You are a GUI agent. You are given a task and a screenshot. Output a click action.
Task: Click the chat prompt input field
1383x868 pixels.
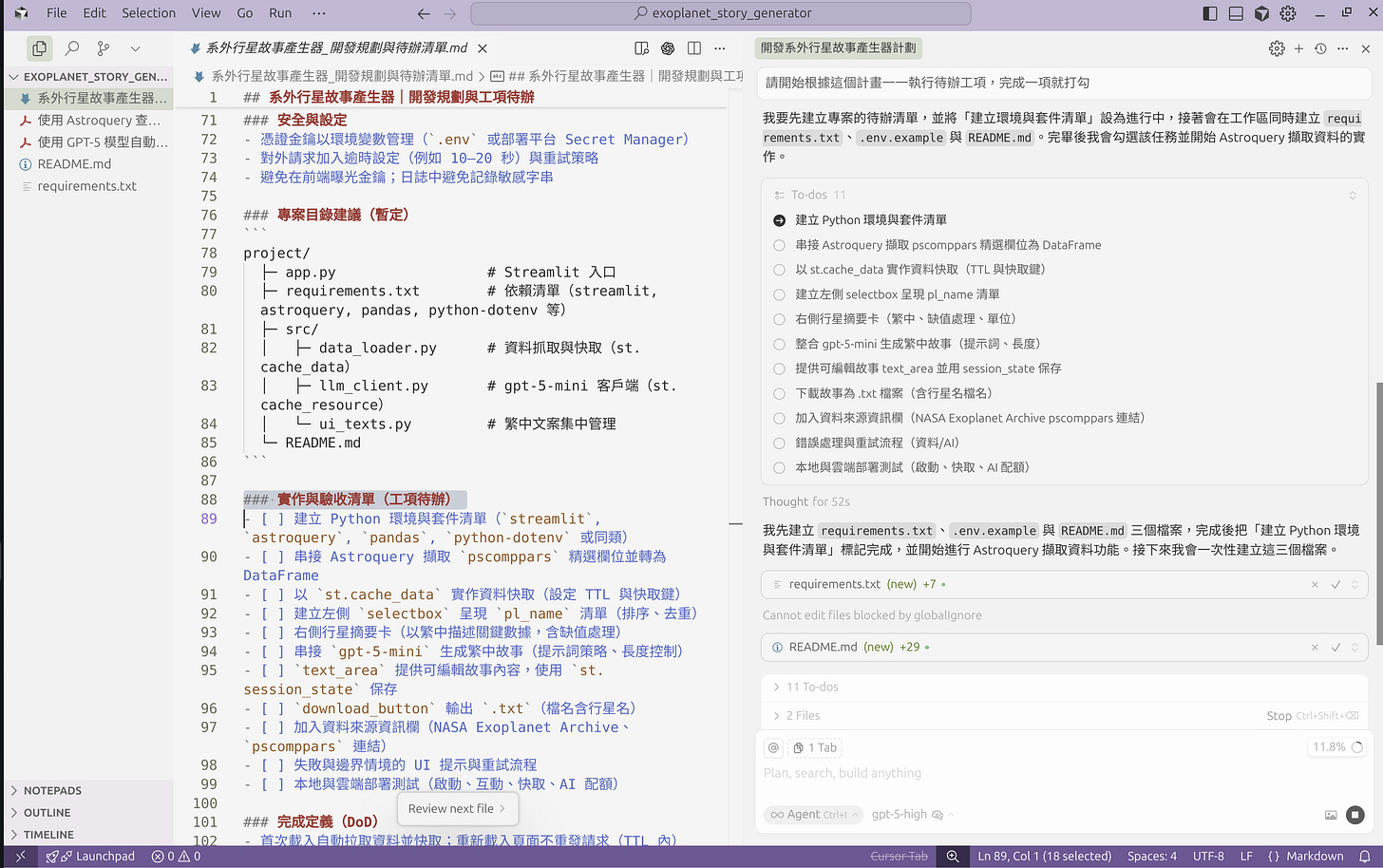point(1063,773)
